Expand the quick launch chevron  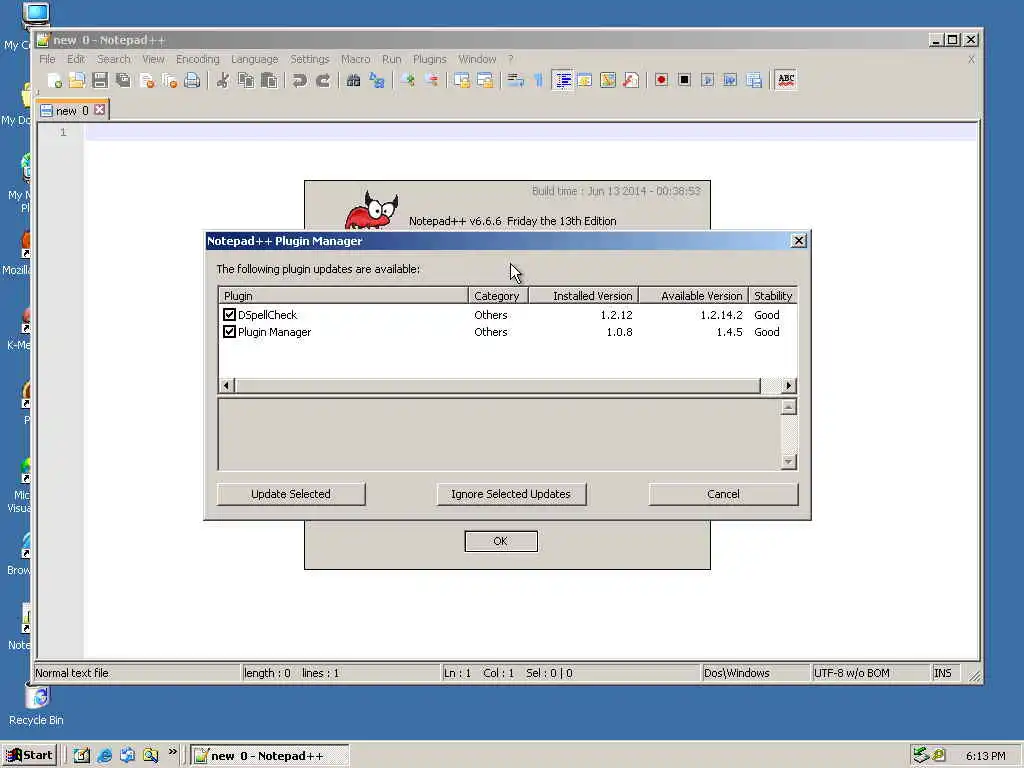coord(172,752)
